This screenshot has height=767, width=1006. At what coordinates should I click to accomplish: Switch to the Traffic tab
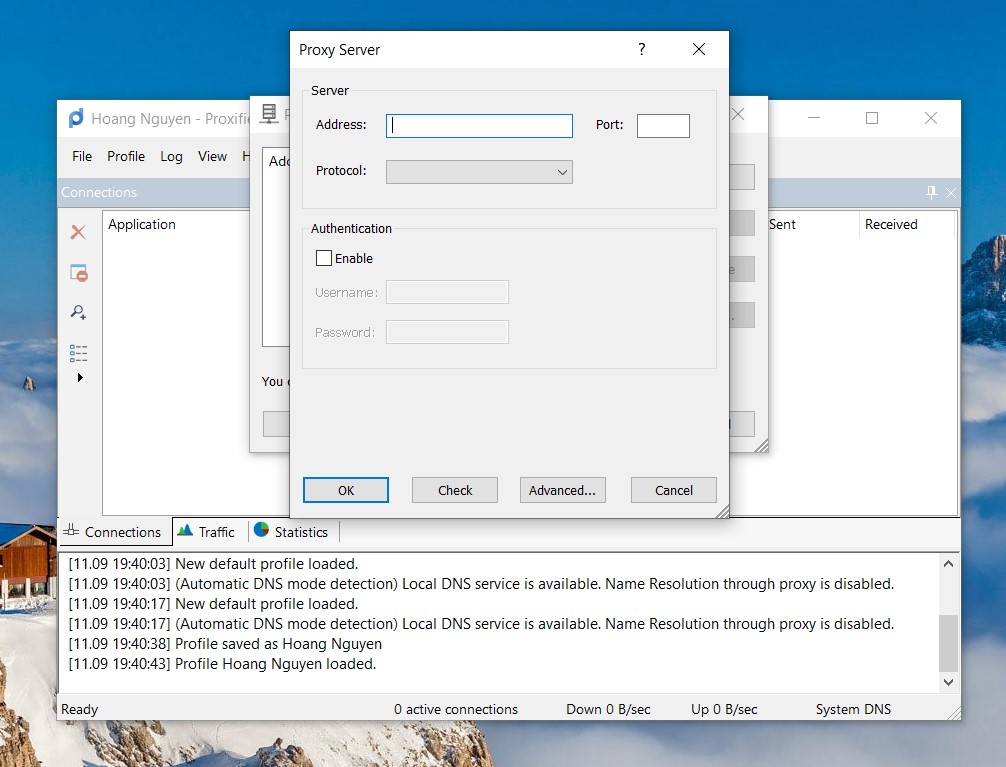click(x=206, y=532)
